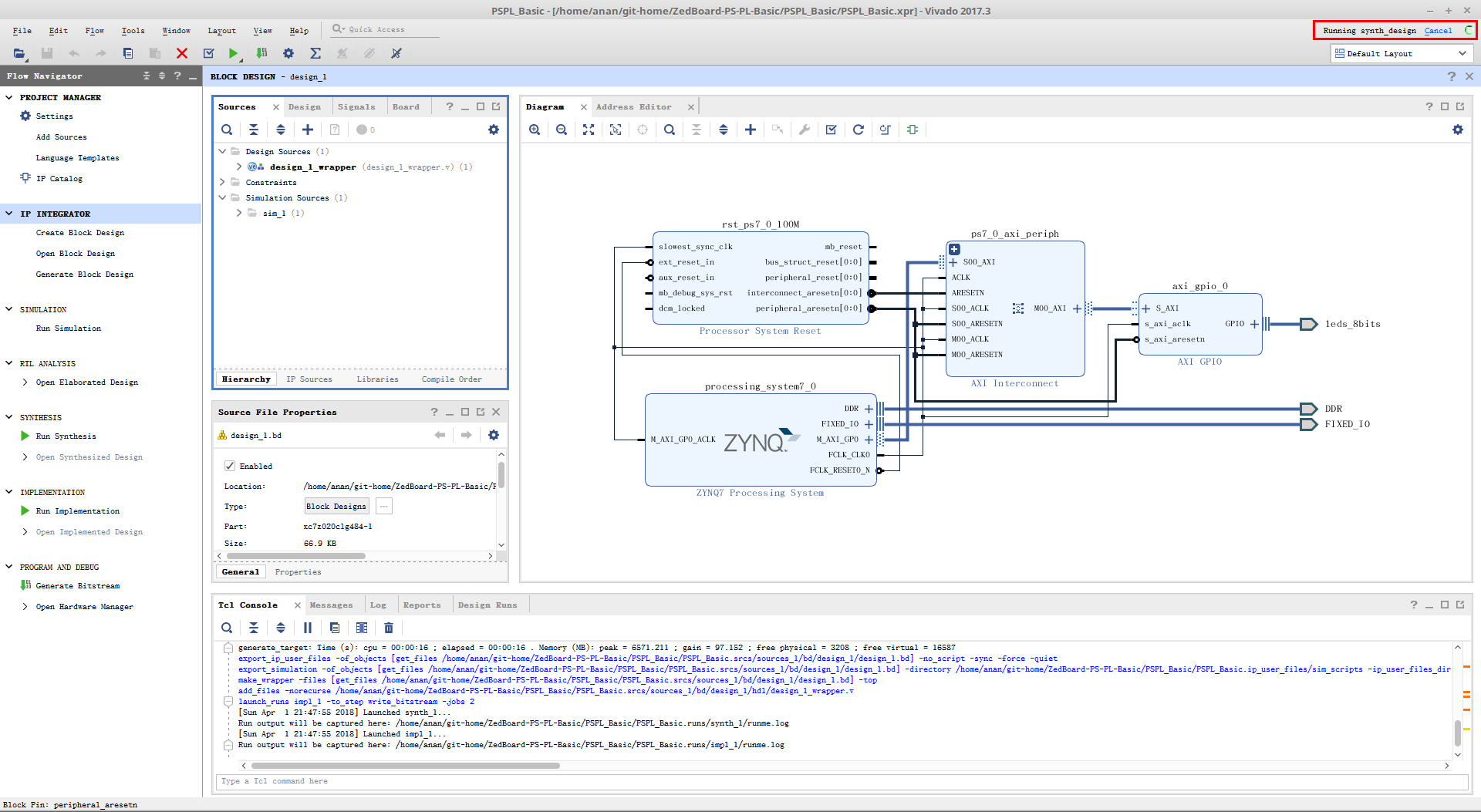The width and height of the screenshot is (1481, 812).
Task: Expand the design_1_wrapper node
Action: tap(239, 167)
